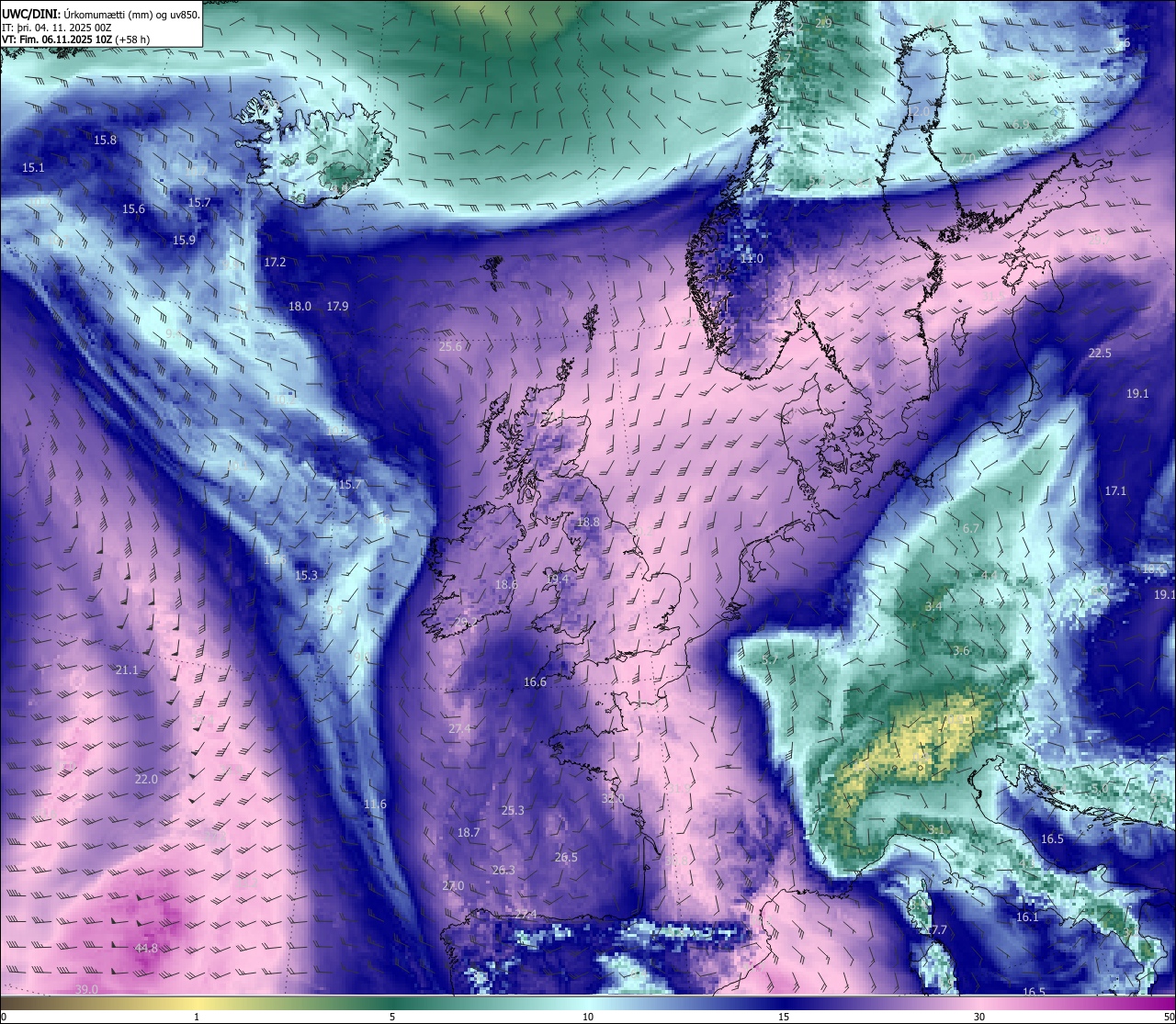
Task: Click the 22.0 value label
Action: tap(146, 780)
